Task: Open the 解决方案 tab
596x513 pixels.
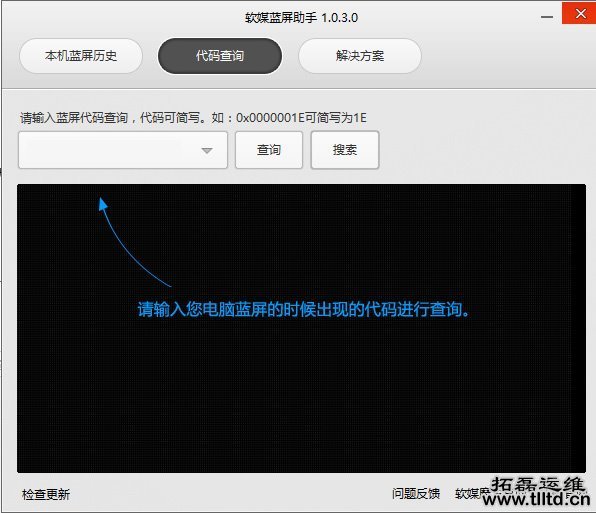Action: 360,56
